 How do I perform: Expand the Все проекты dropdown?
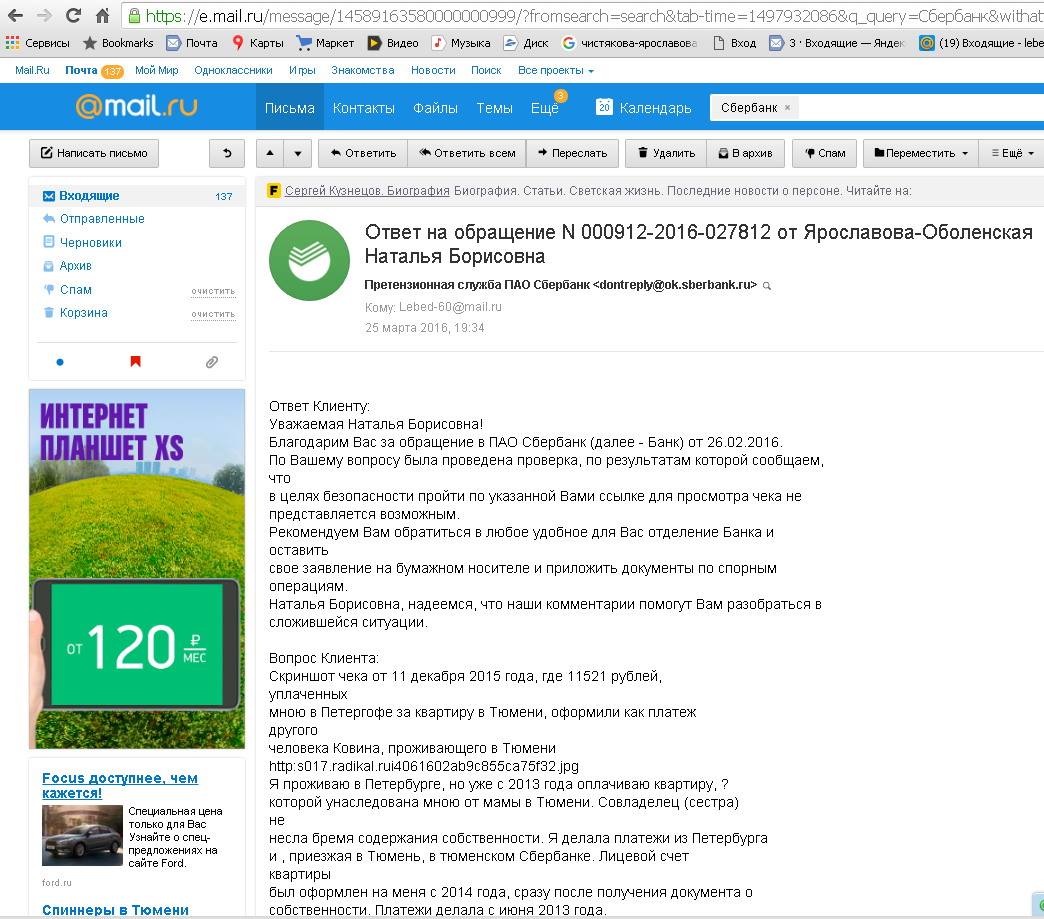[x=556, y=71]
